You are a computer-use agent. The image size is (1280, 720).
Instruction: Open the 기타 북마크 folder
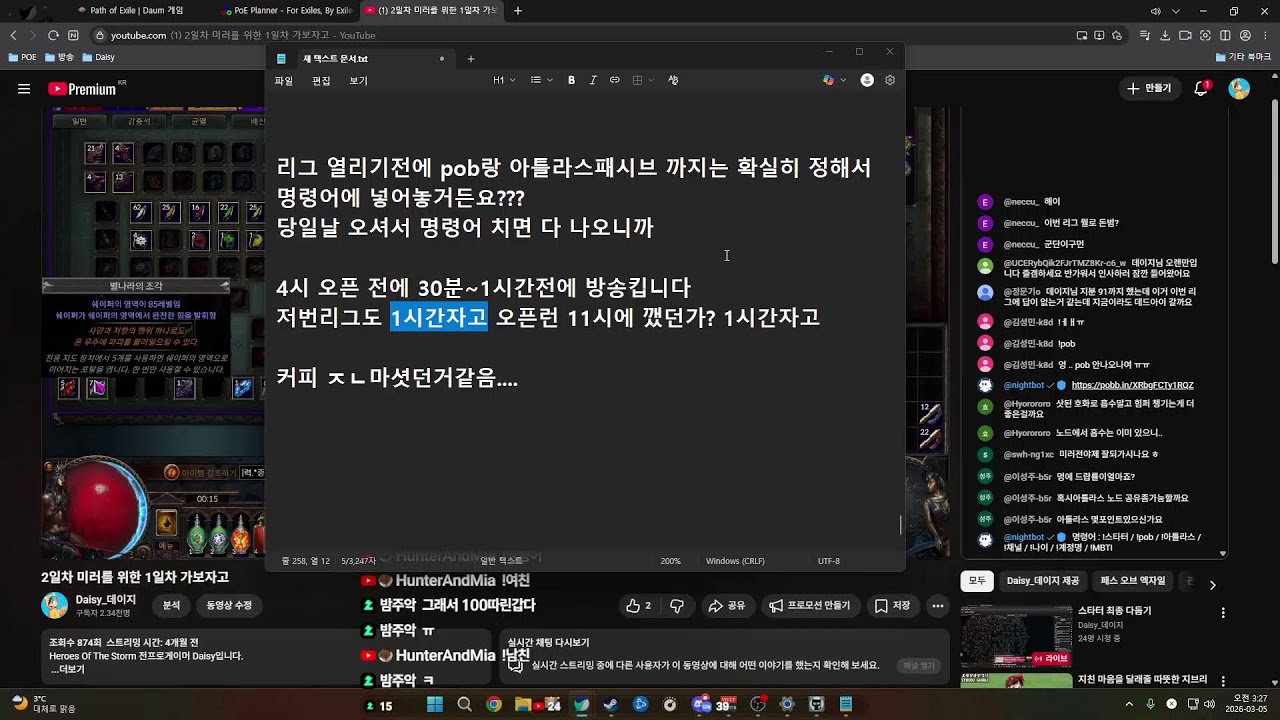pos(1243,57)
